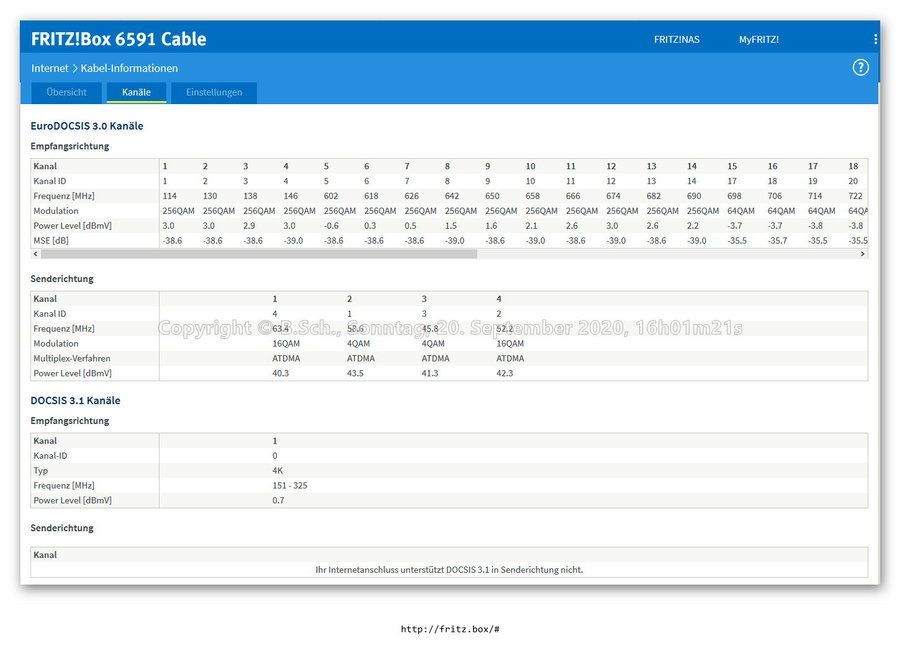This screenshot has height=654, width=900.
Task: Click the MSE [dB] row label
Action: coord(51,241)
